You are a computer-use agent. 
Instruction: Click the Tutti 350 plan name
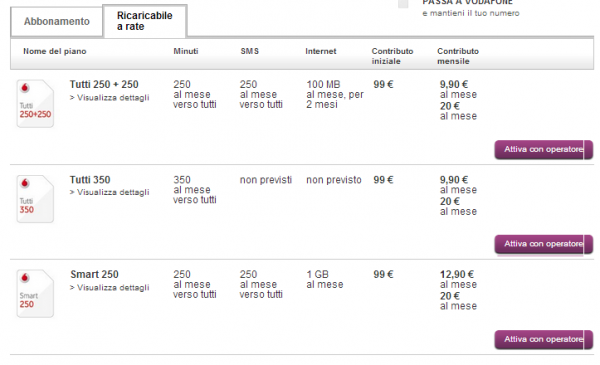pos(90,180)
